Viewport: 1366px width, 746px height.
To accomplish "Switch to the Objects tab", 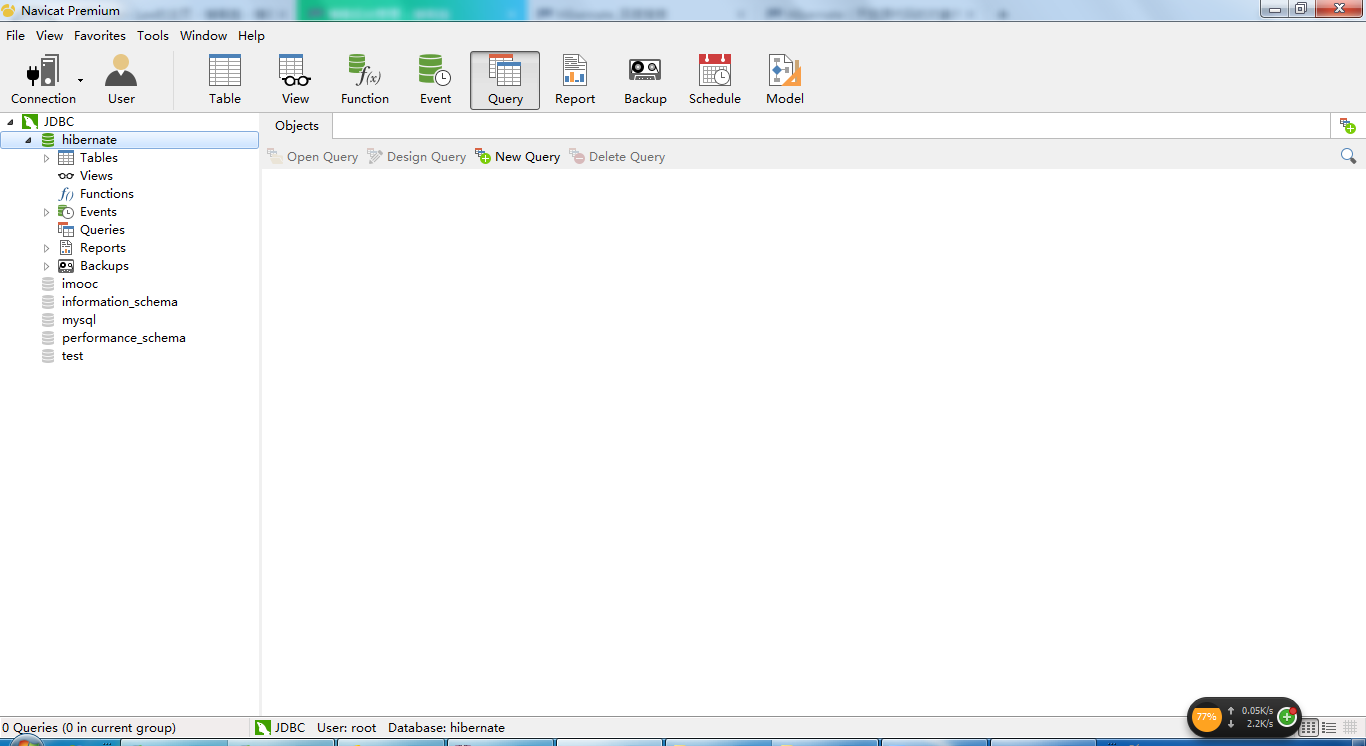I will (x=297, y=126).
